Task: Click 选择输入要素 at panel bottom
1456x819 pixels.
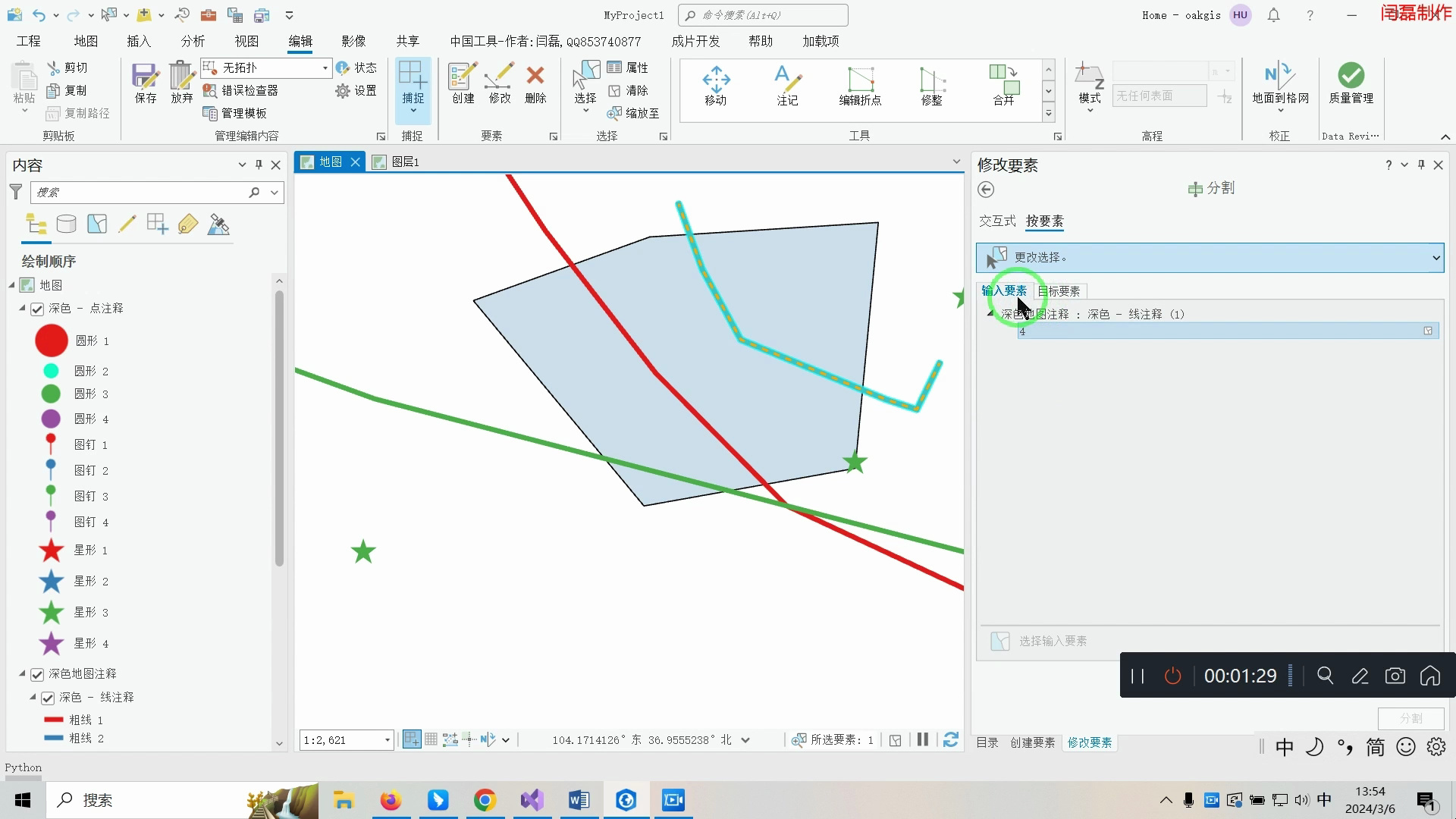Action: 1055,641
